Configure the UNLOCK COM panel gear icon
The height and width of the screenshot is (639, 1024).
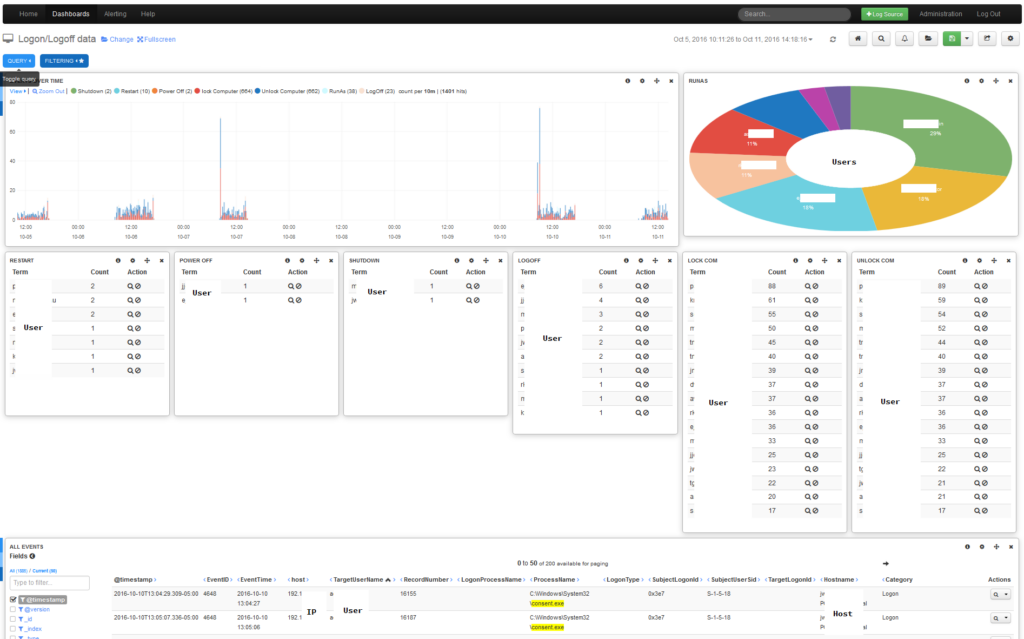click(979, 261)
